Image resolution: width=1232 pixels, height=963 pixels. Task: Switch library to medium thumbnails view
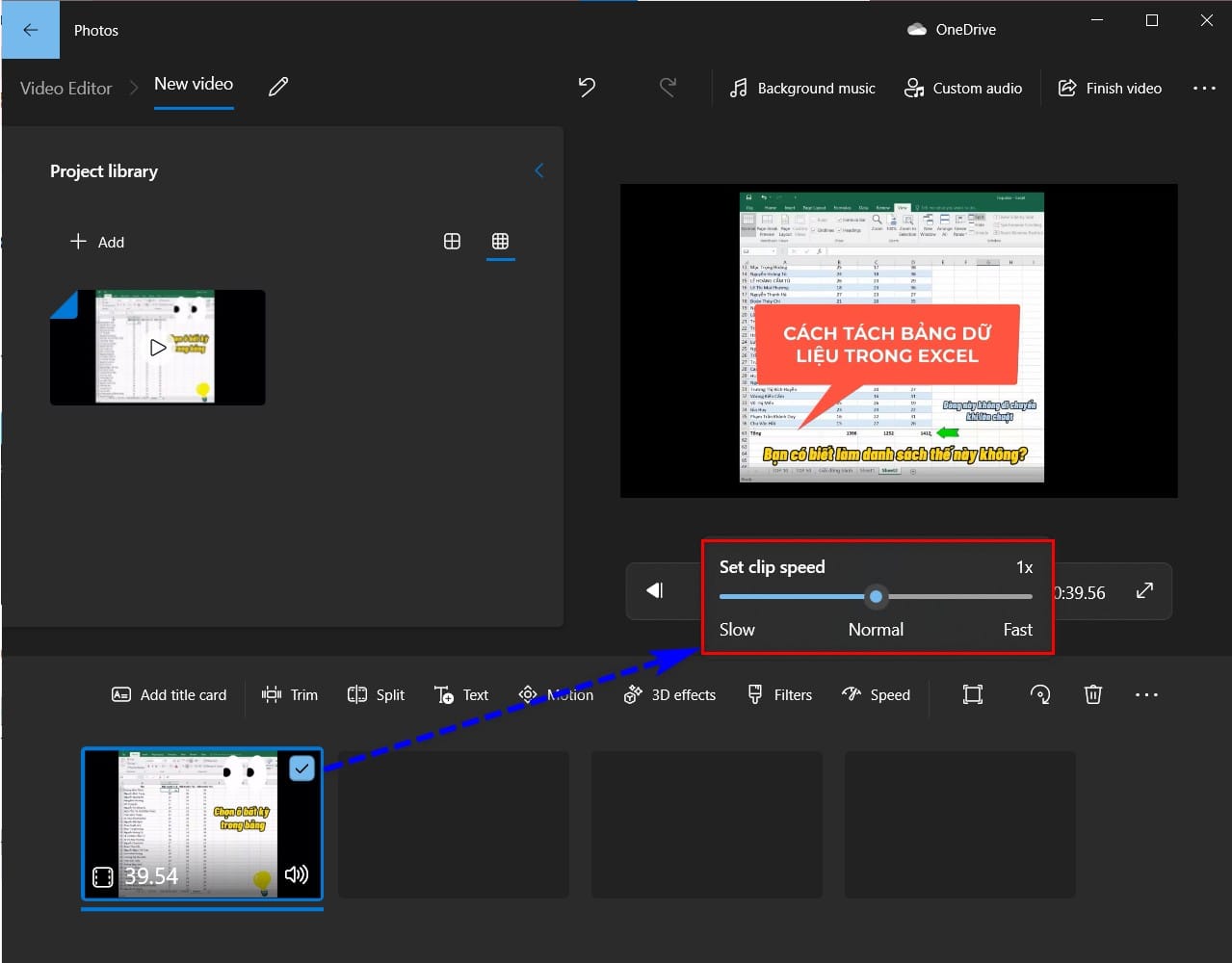[452, 242]
